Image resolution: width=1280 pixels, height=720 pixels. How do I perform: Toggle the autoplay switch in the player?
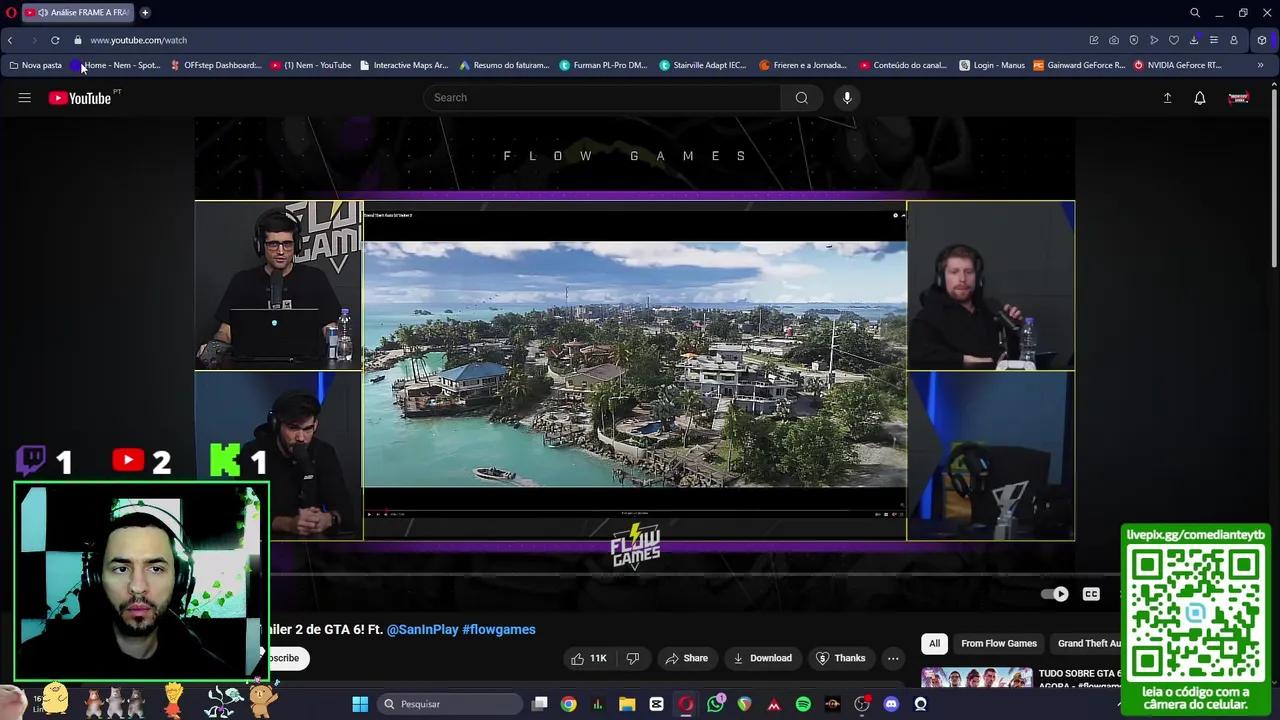click(1055, 594)
